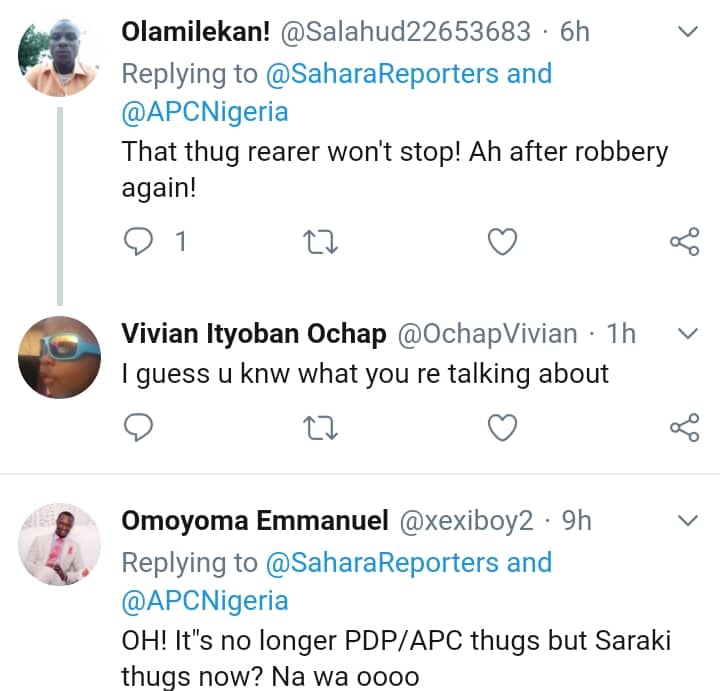Viewport: 720px width, 691px height.
Task: Click the Omoyoma Emmanuel display name
Action: (254, 521)
